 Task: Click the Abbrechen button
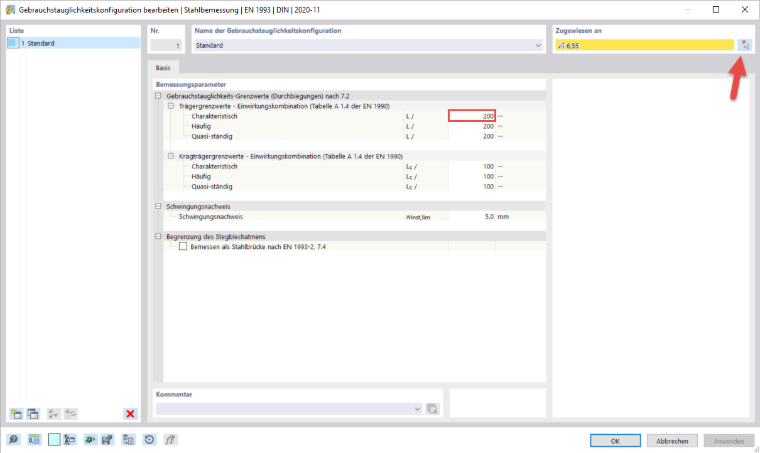pyautogui.click(x=672, y=441)
